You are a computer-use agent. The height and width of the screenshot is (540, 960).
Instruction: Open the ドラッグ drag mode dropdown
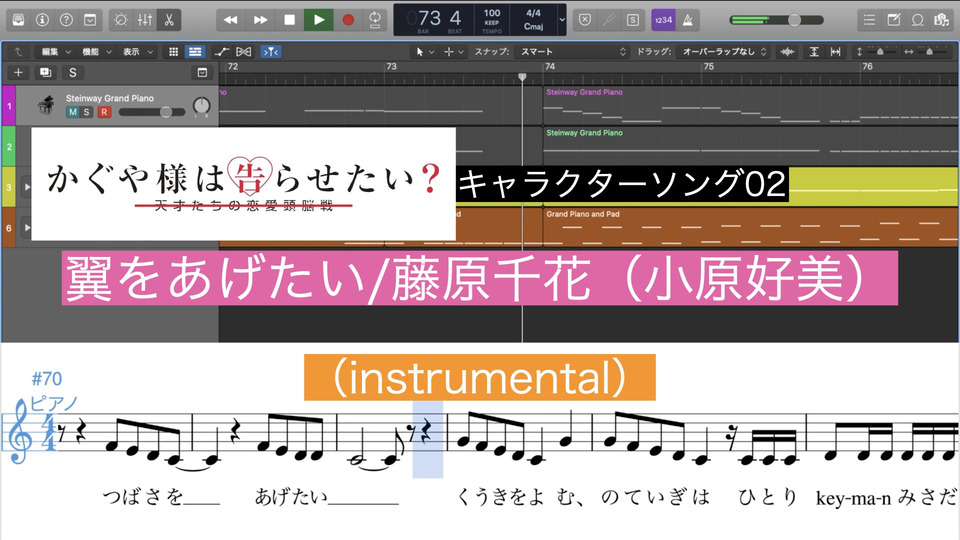pos(724,52)
